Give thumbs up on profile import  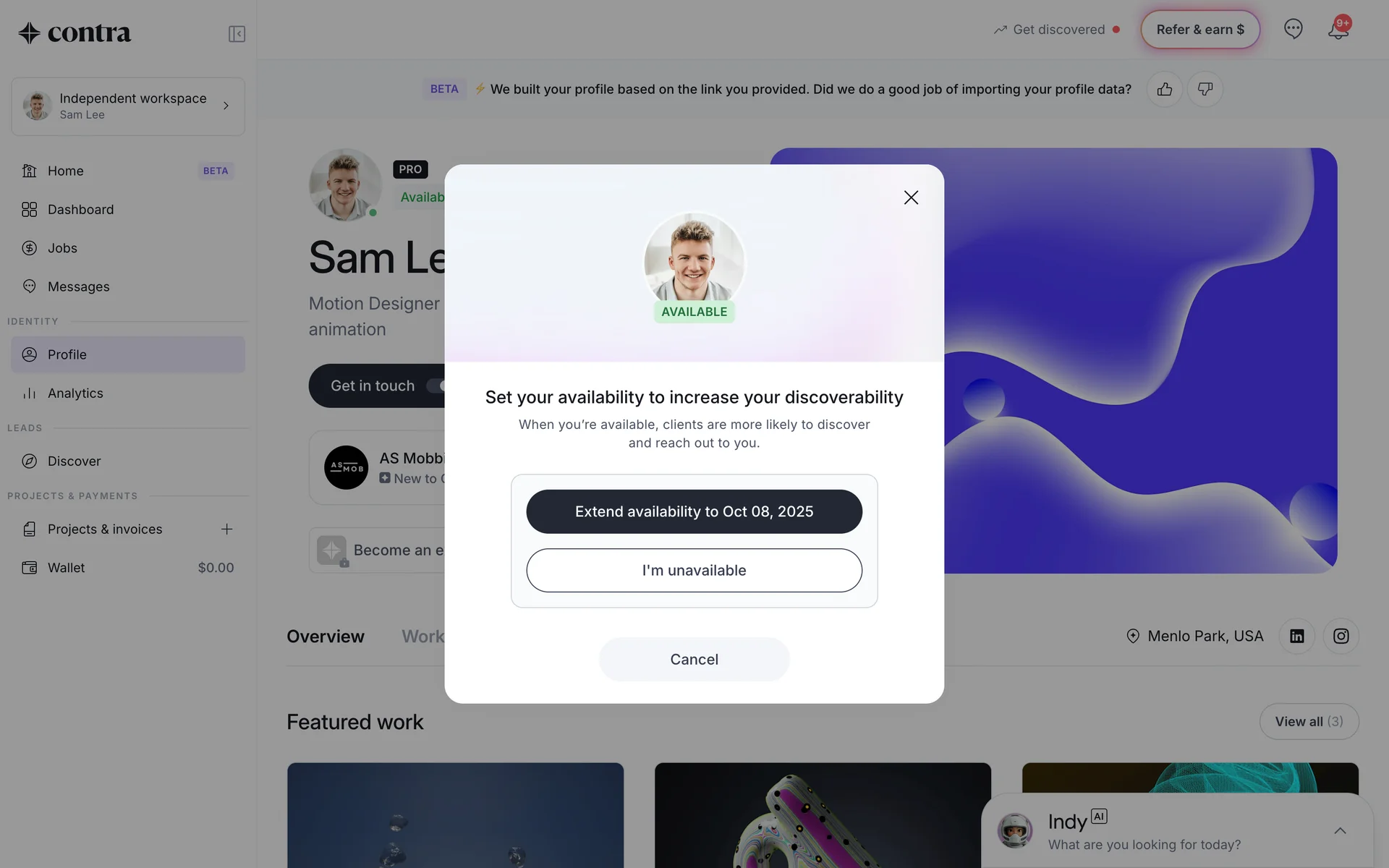click(1164, 89)
